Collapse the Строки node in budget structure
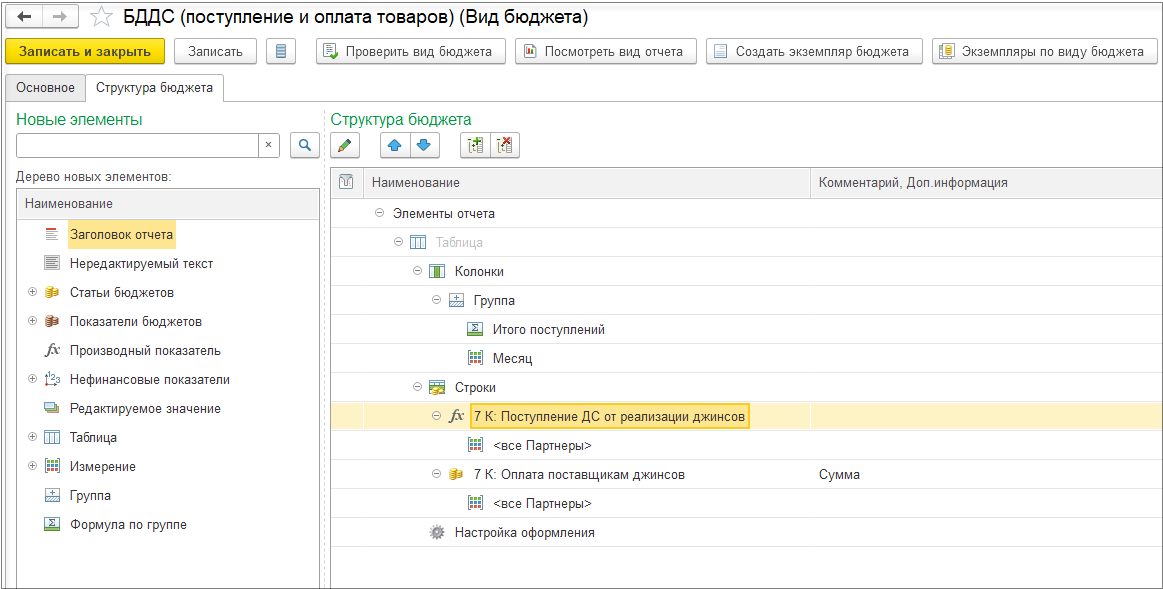Image resolution: width=1163 pixels, height=589 pixels. [417, 387]
